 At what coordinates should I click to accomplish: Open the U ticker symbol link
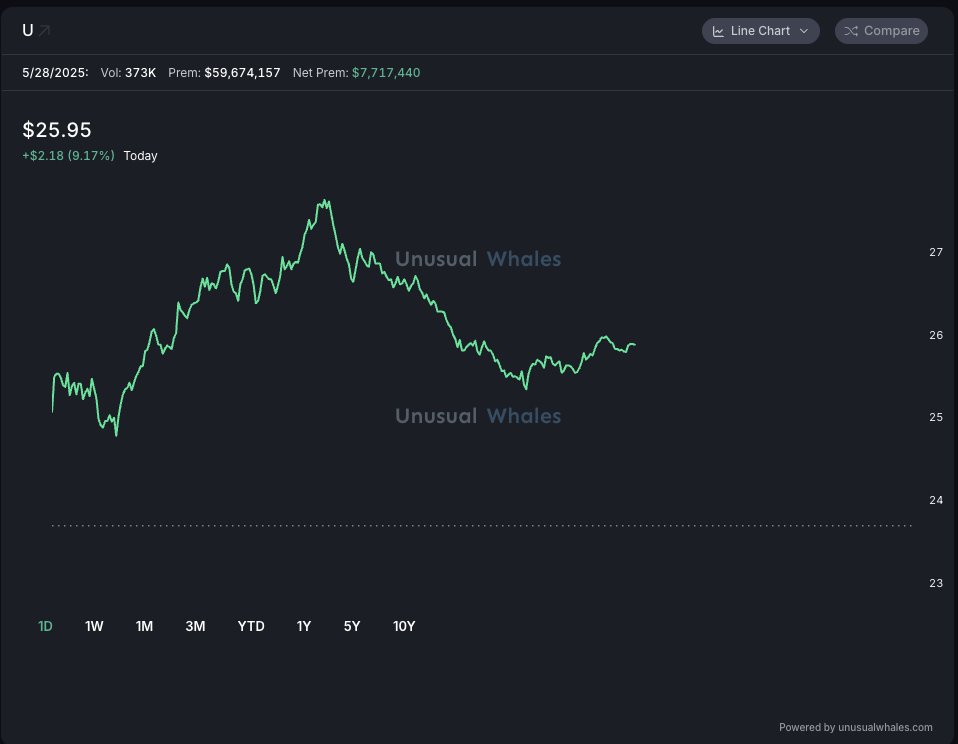click(x=27, y=31)
